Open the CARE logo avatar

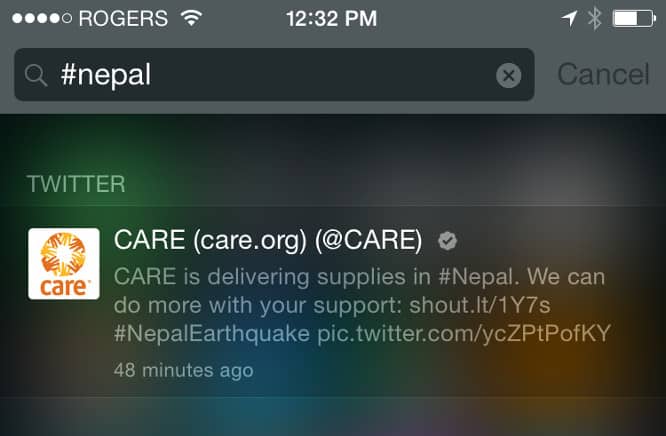pos(64,264)
